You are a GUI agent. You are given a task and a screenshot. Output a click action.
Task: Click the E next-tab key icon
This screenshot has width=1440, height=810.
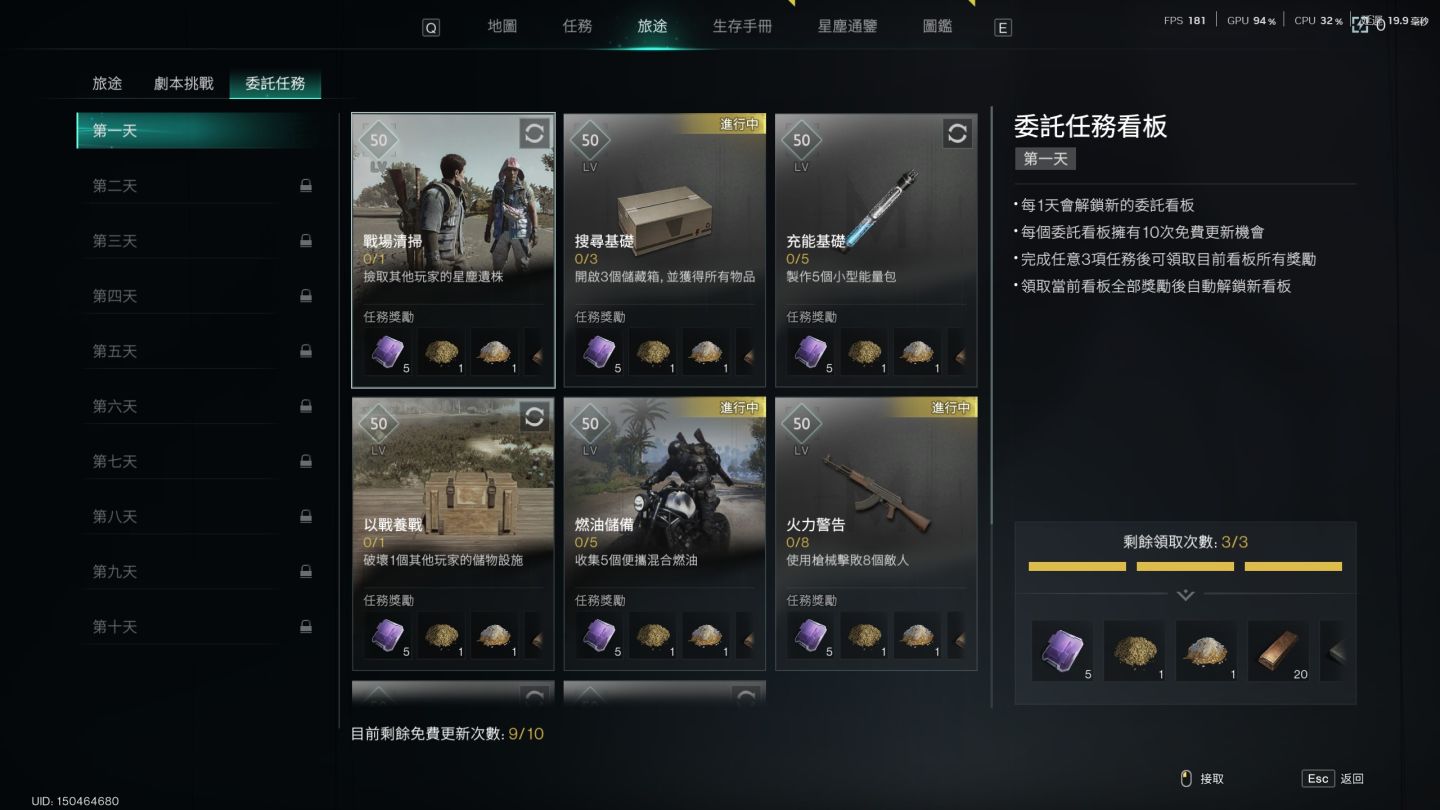pos(1003,28)
